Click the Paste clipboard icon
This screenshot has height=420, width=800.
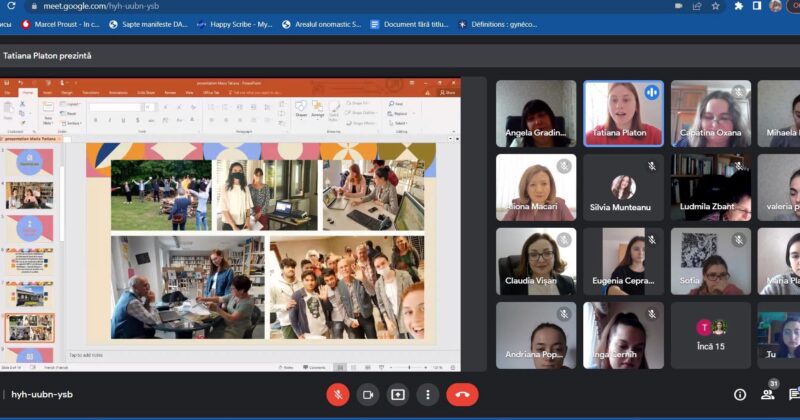(8, 109)
